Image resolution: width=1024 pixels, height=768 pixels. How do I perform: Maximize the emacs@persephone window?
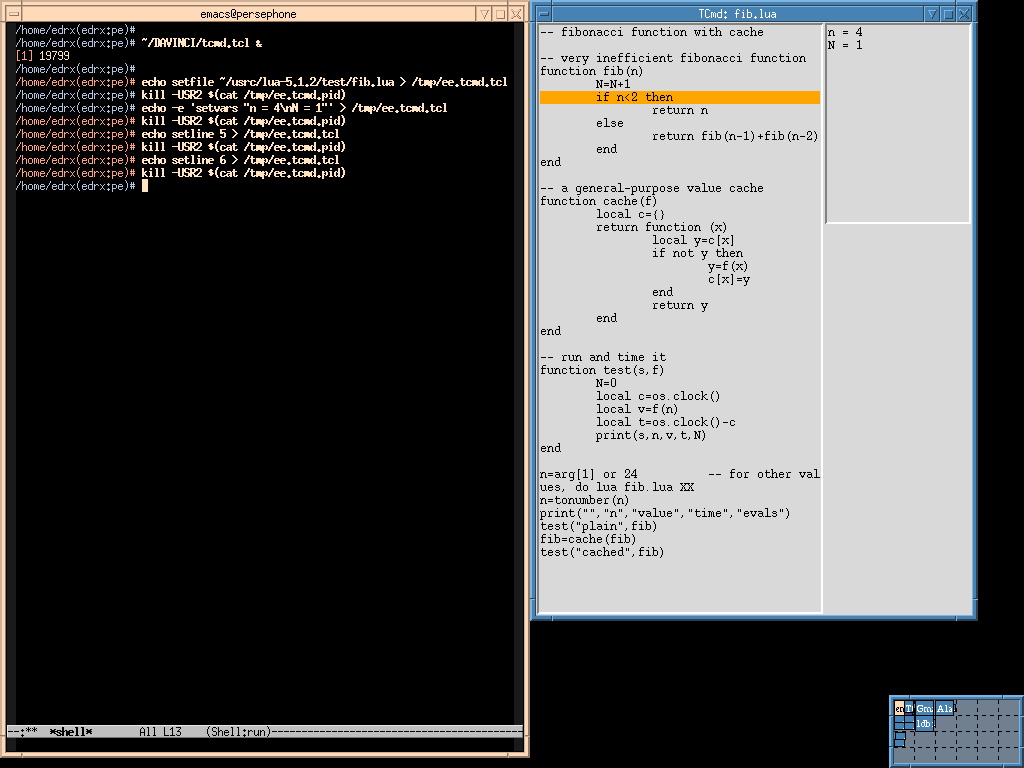click(x=500, y=14)
